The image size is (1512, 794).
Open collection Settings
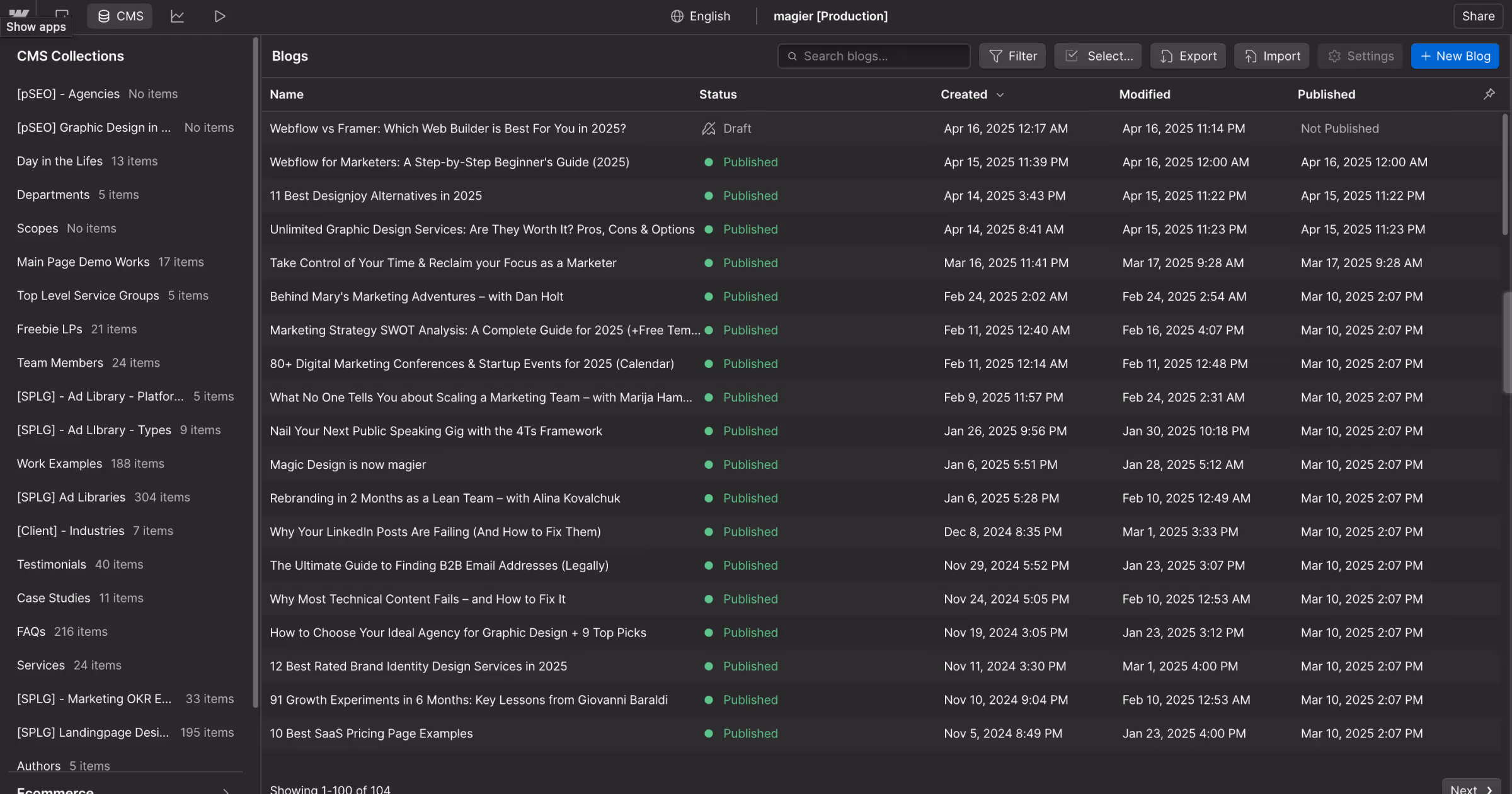click(x=1360, y=56)
